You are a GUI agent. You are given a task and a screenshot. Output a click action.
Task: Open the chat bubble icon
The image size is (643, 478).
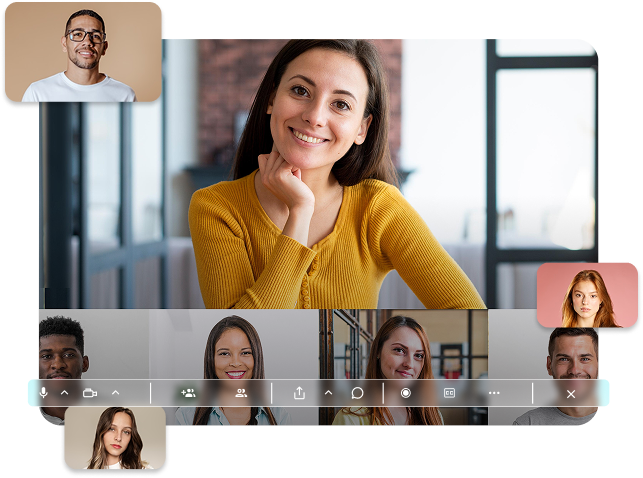(x=357, y=393)
